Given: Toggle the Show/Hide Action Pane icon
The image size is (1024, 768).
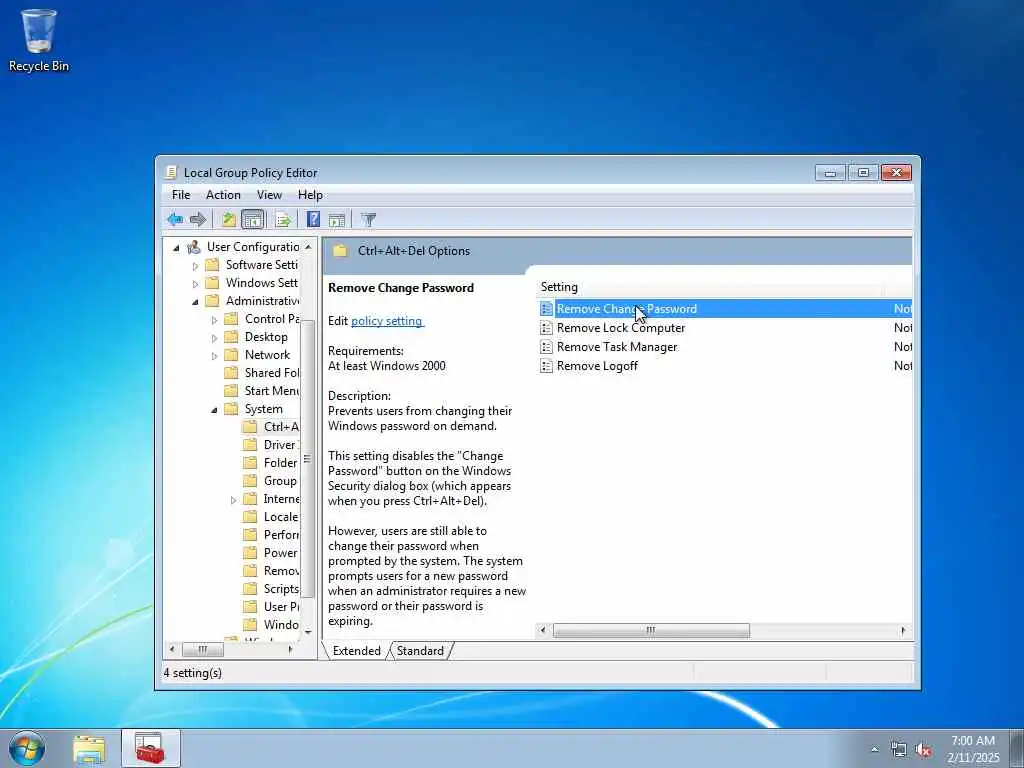Looking at the screenshot, I should 337,219.
